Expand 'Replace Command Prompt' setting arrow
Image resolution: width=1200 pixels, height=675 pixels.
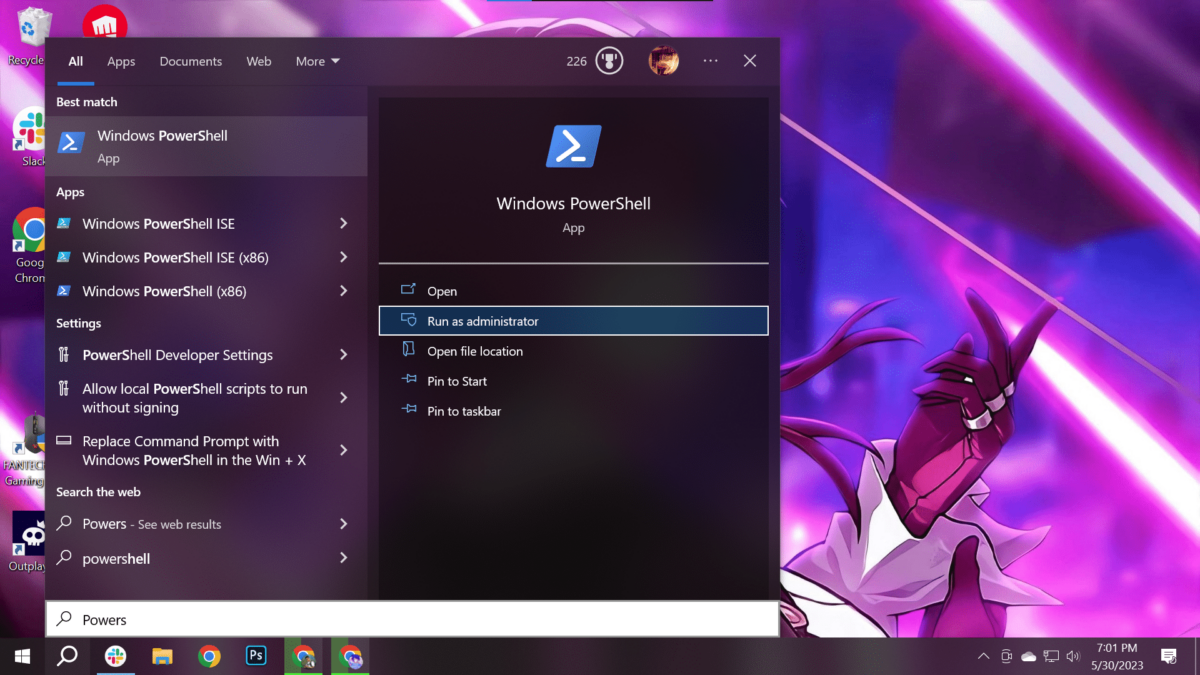pos(343,451)
